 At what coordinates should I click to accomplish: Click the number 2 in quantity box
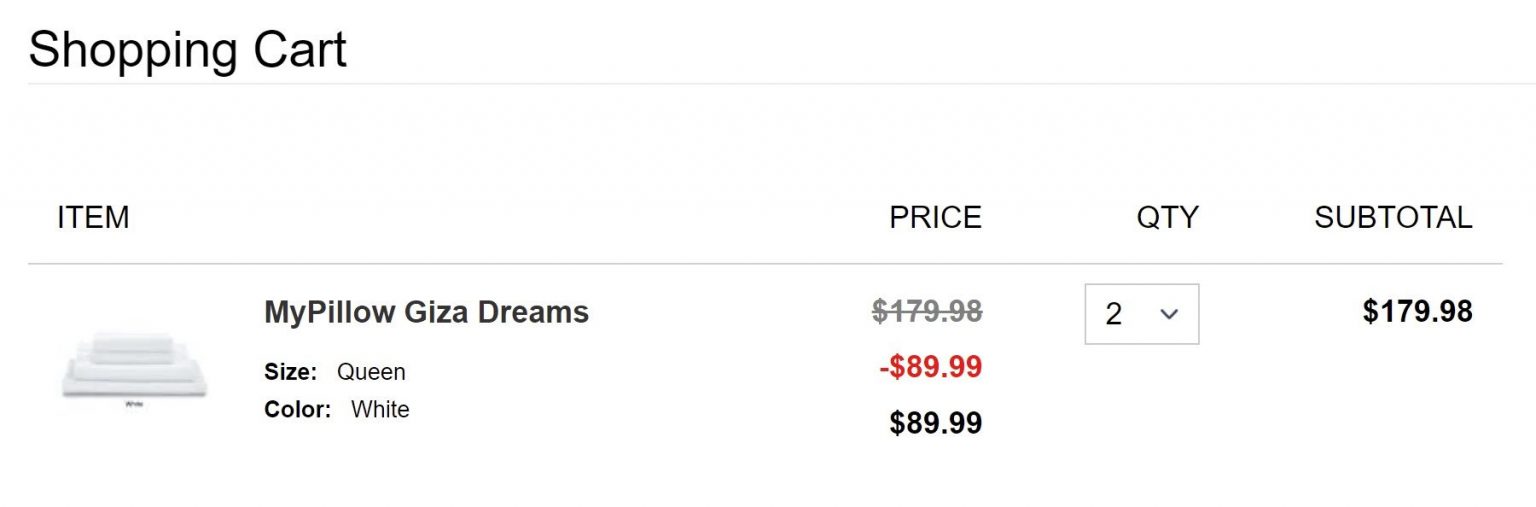tap(1114, 314)
